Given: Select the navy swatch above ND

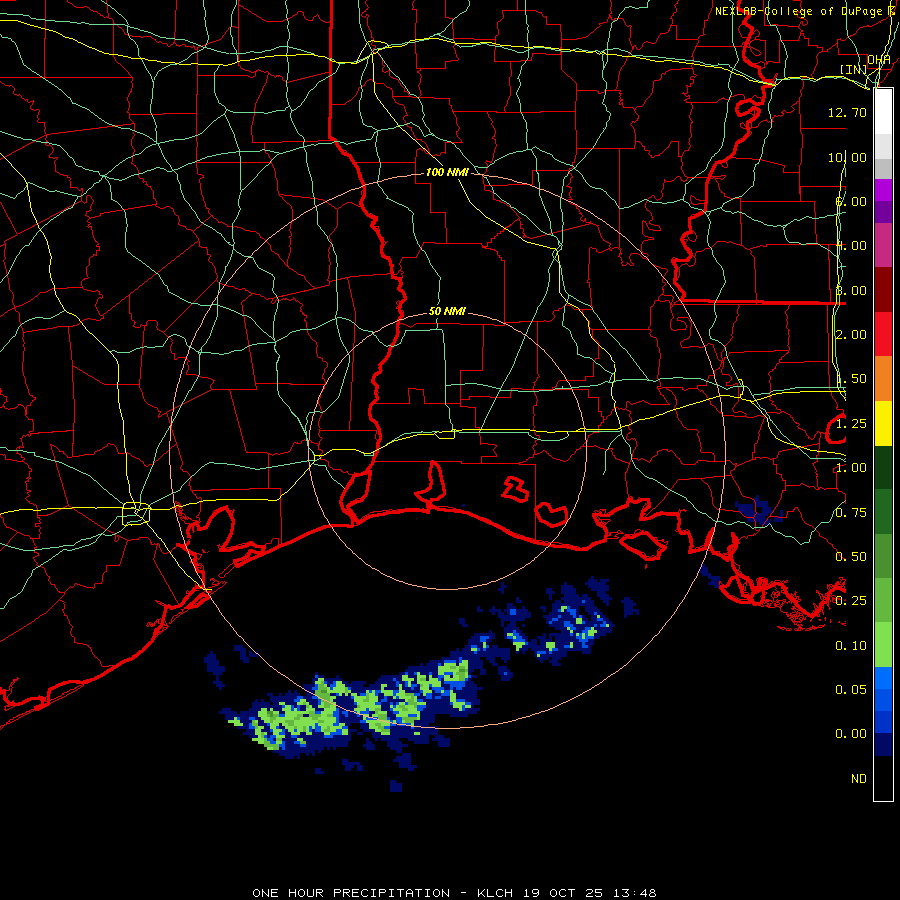Looking at the screenshot, I should [883, 744].
